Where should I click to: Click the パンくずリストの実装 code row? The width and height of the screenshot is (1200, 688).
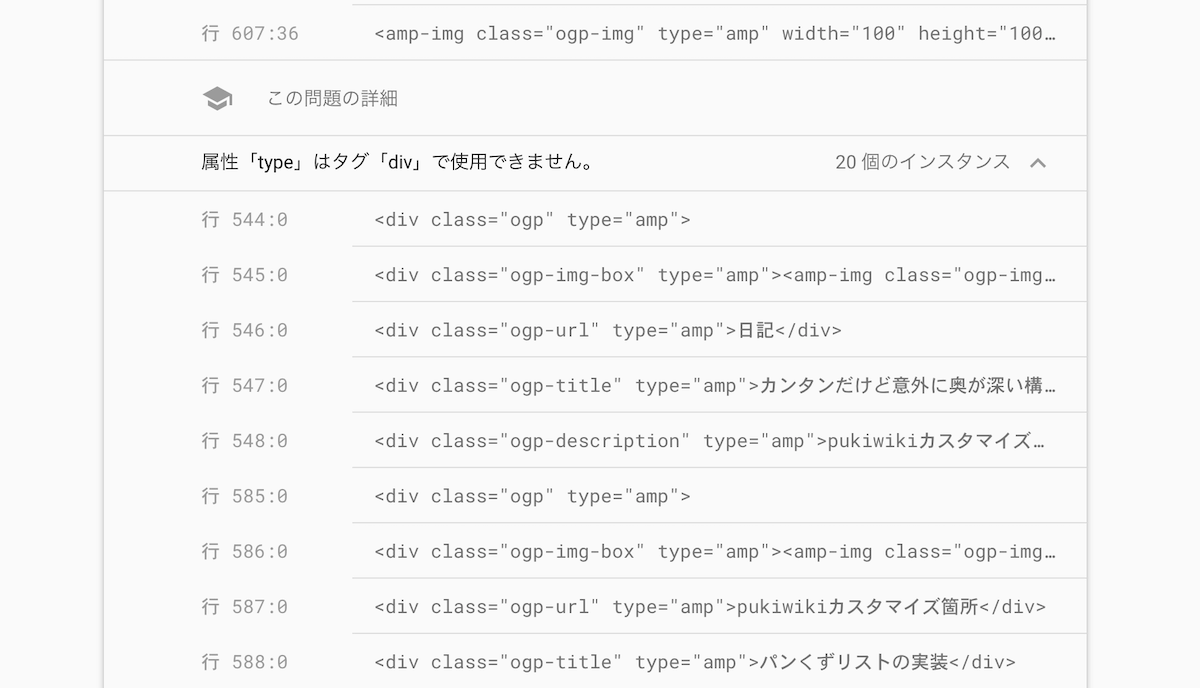600,661
